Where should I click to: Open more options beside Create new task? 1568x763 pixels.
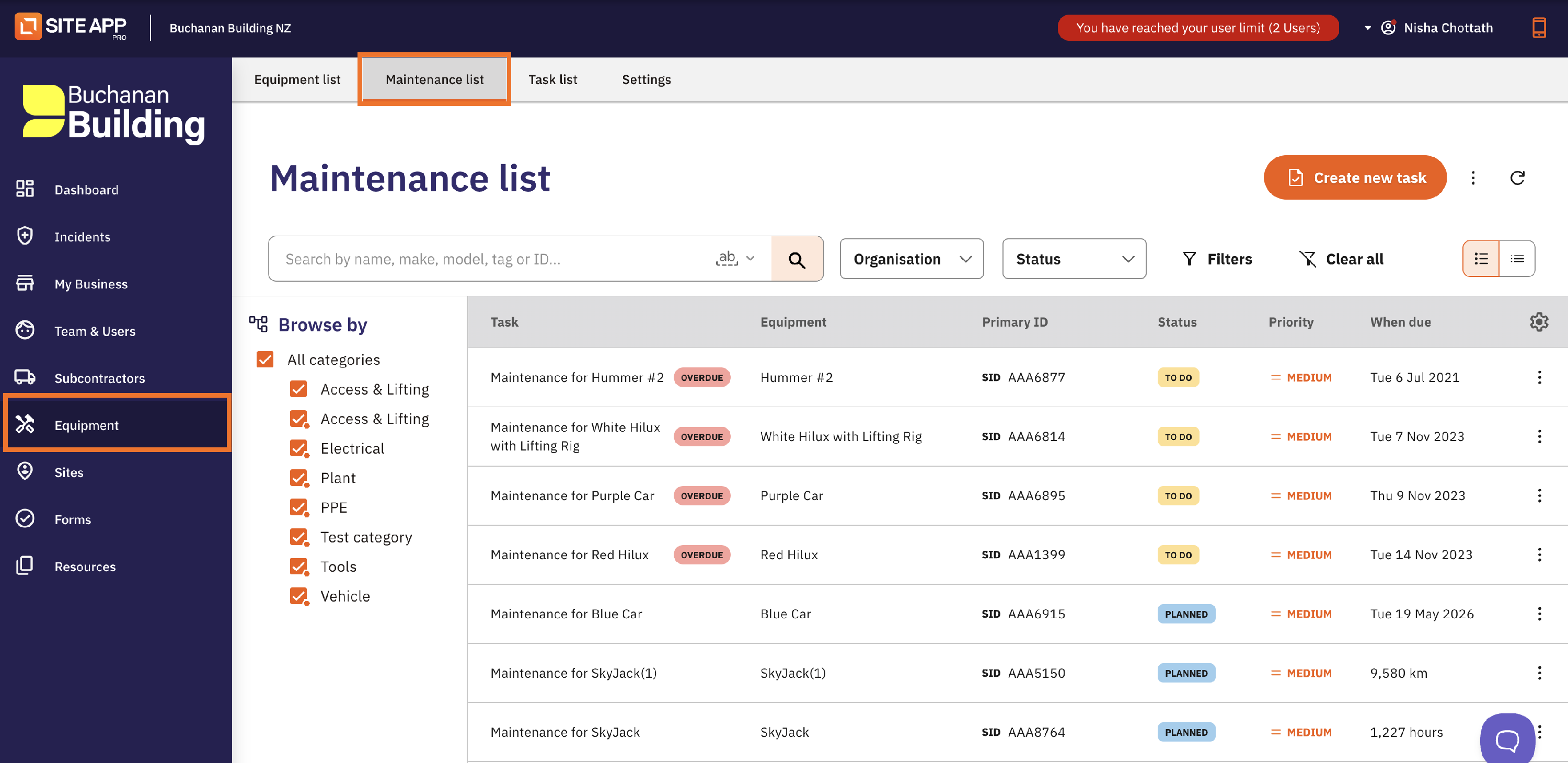pos(1473,178)
